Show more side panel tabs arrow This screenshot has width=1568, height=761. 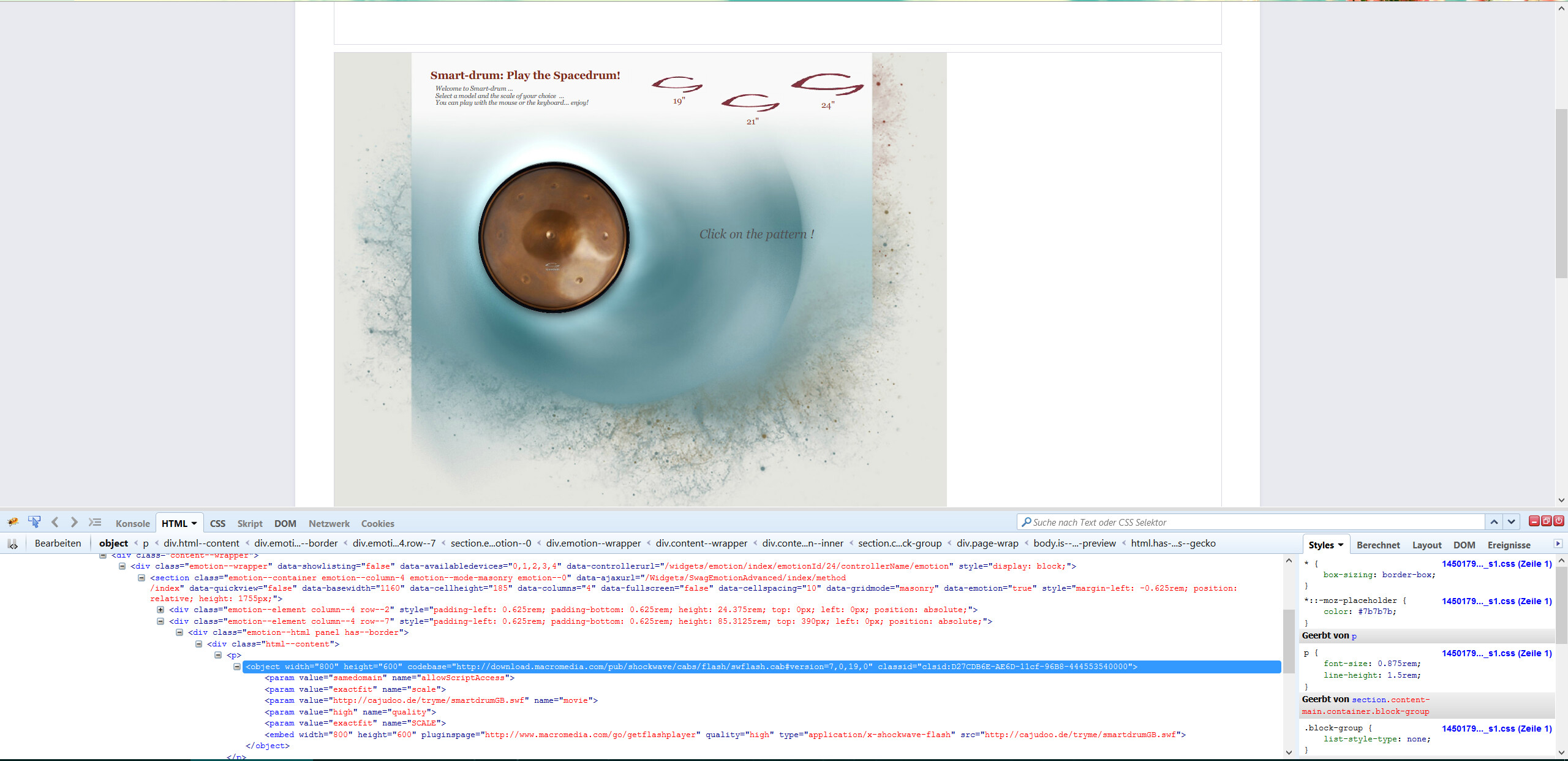[x=1558, y=544]
